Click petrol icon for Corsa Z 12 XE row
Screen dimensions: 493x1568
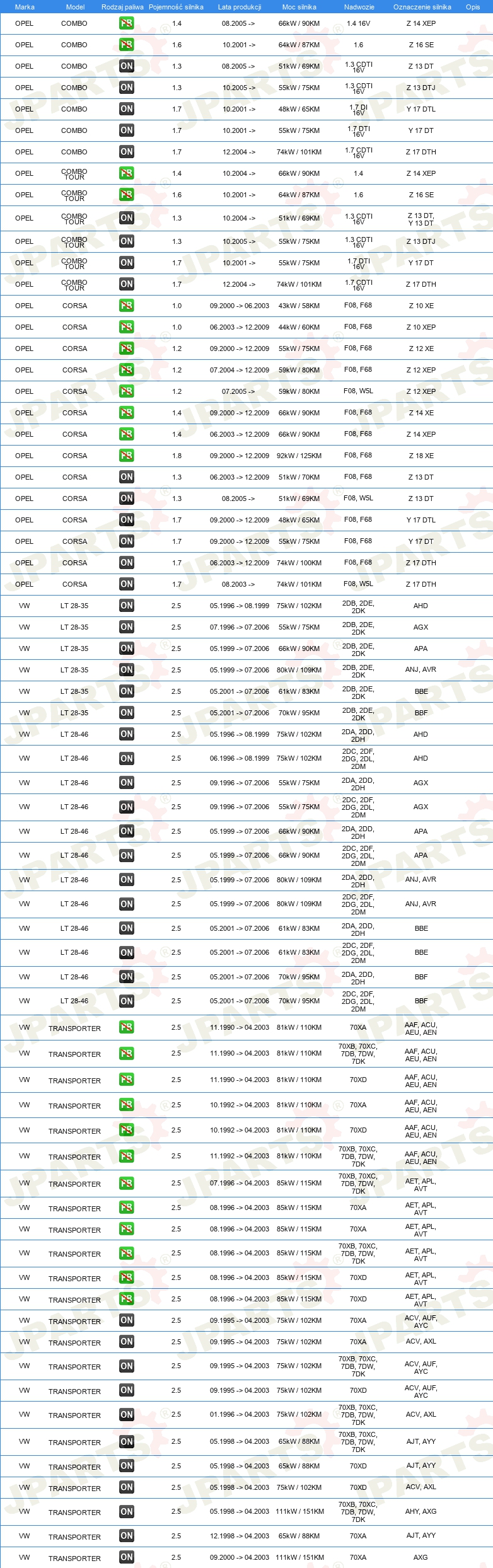tap(126, 349)
